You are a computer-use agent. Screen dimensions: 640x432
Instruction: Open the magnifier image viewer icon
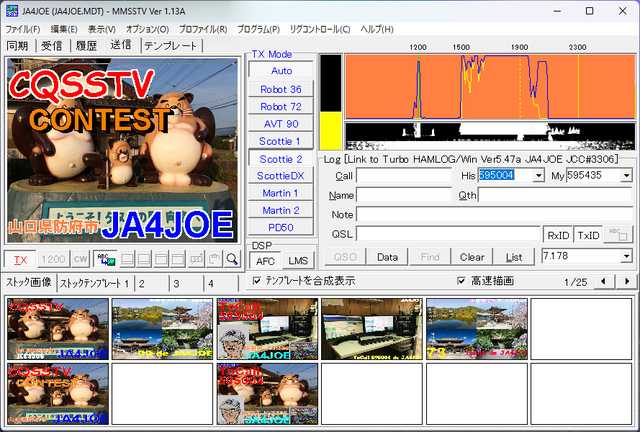coord(232,259)
